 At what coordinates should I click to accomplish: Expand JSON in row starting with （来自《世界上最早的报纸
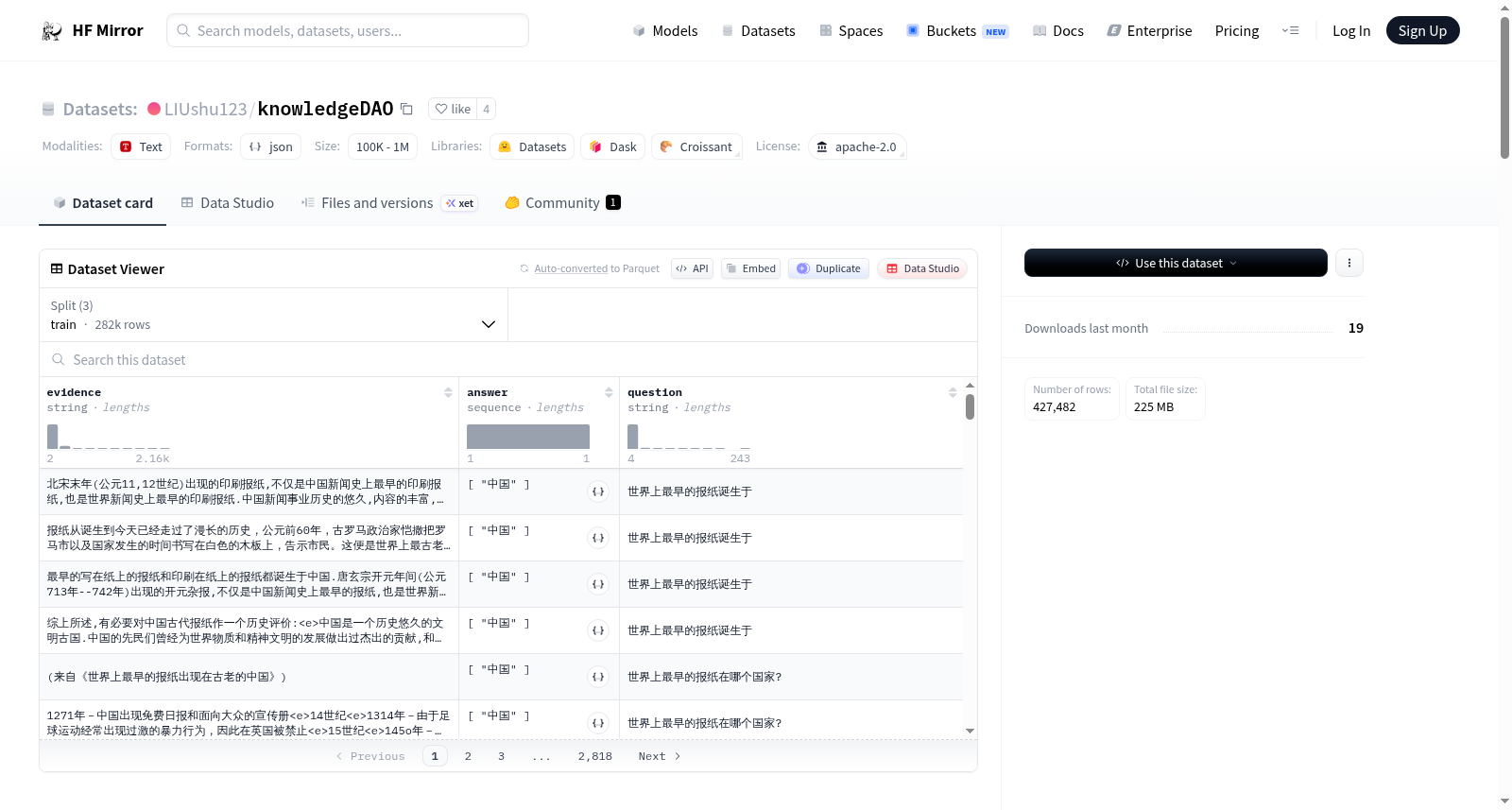click(x=598, y=677)
